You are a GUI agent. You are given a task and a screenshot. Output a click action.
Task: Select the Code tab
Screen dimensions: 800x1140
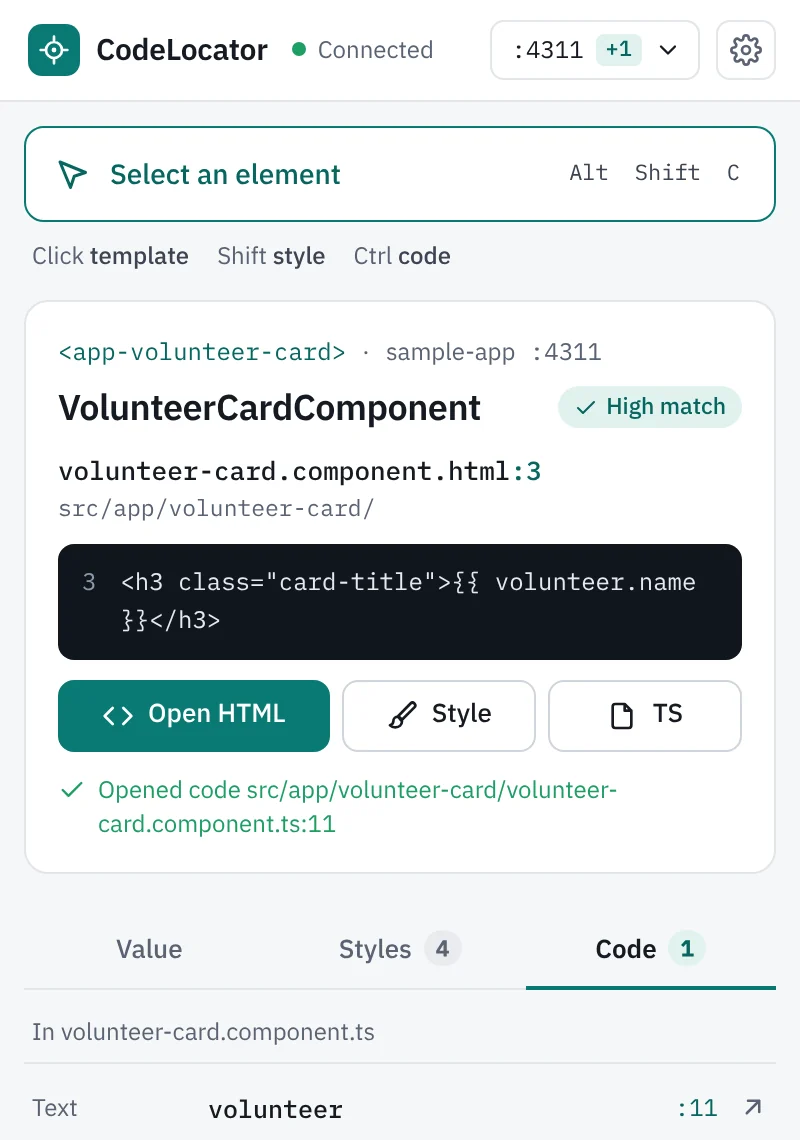(650, 949)
